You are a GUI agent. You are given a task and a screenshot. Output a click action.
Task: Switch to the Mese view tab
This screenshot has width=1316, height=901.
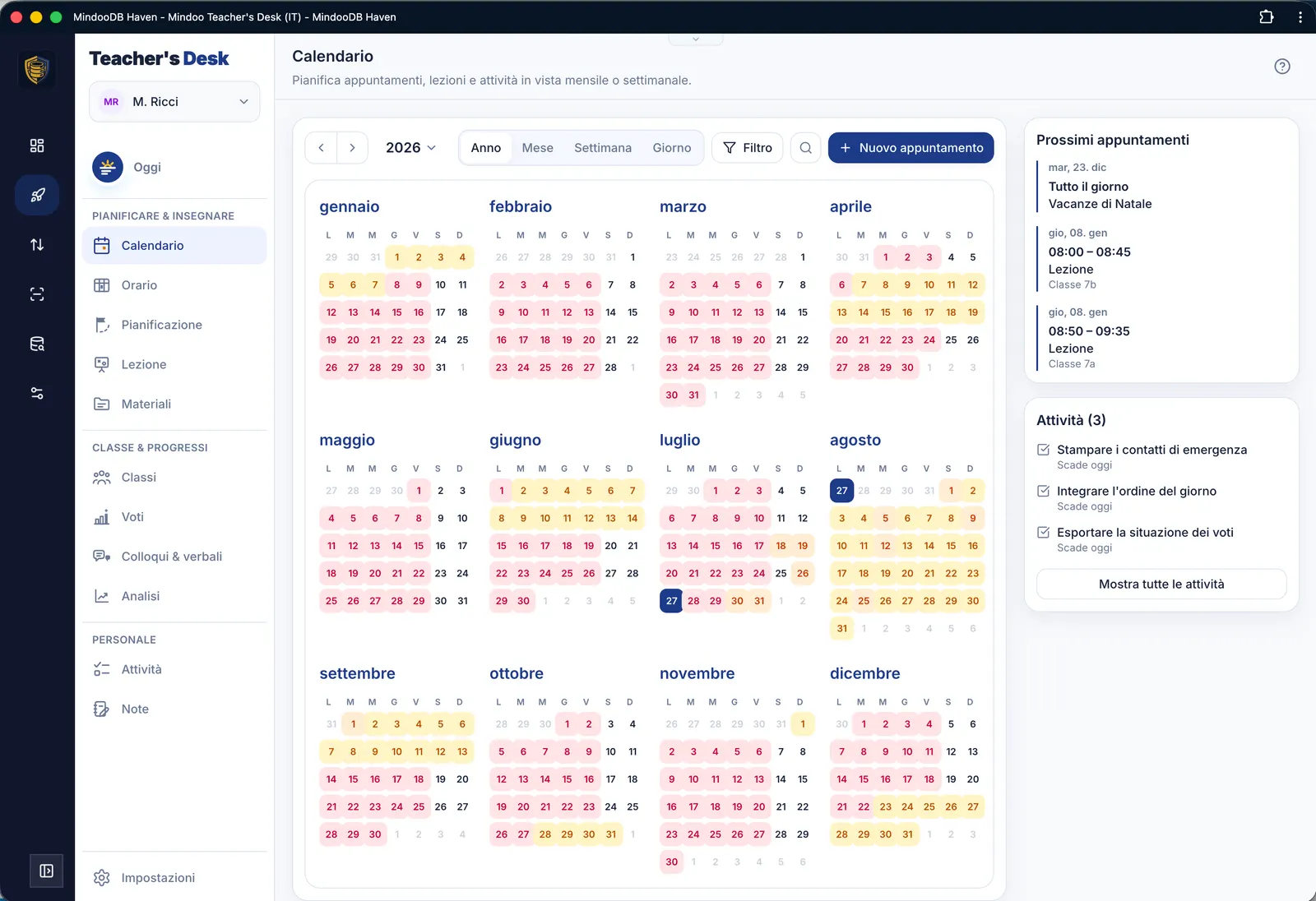point(537,148)
